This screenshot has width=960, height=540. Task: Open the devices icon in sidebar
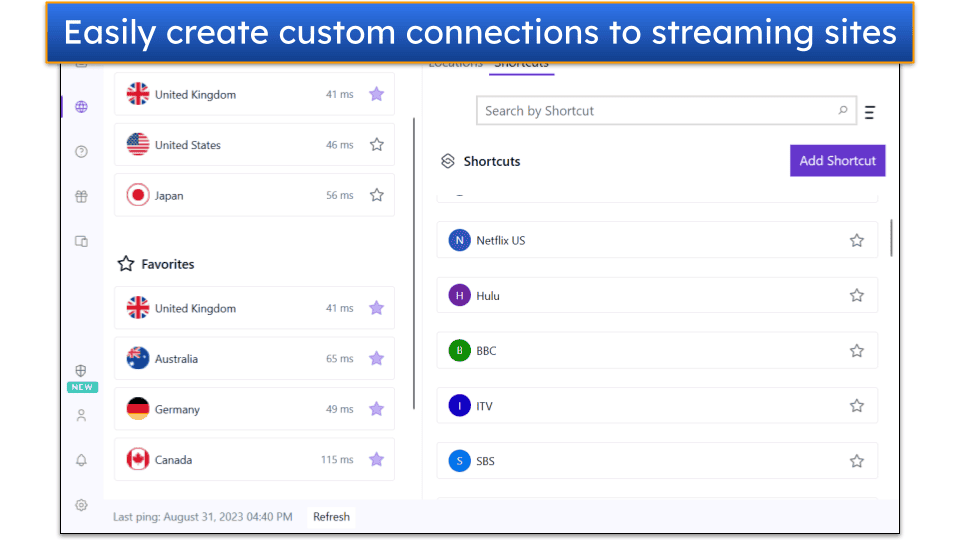pyautogui.click(x=81, y=241)
